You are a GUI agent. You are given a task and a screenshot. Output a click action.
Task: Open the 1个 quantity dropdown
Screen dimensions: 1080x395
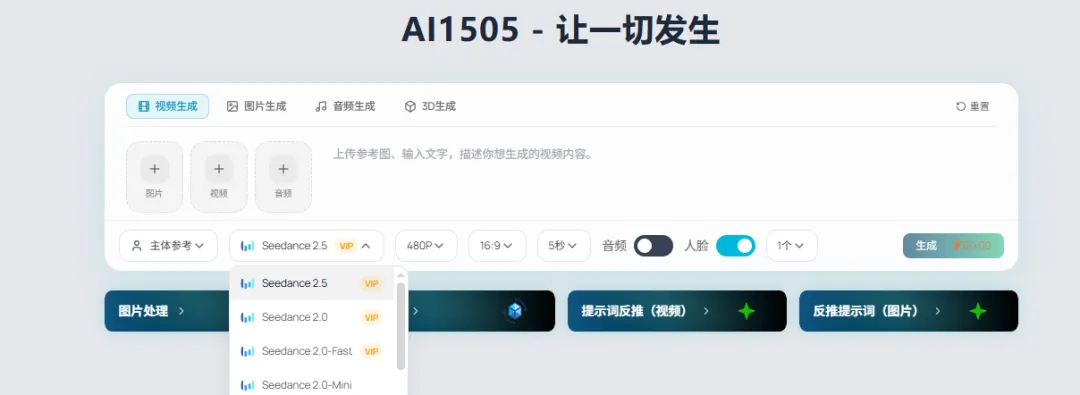click(x=791, y=245)
